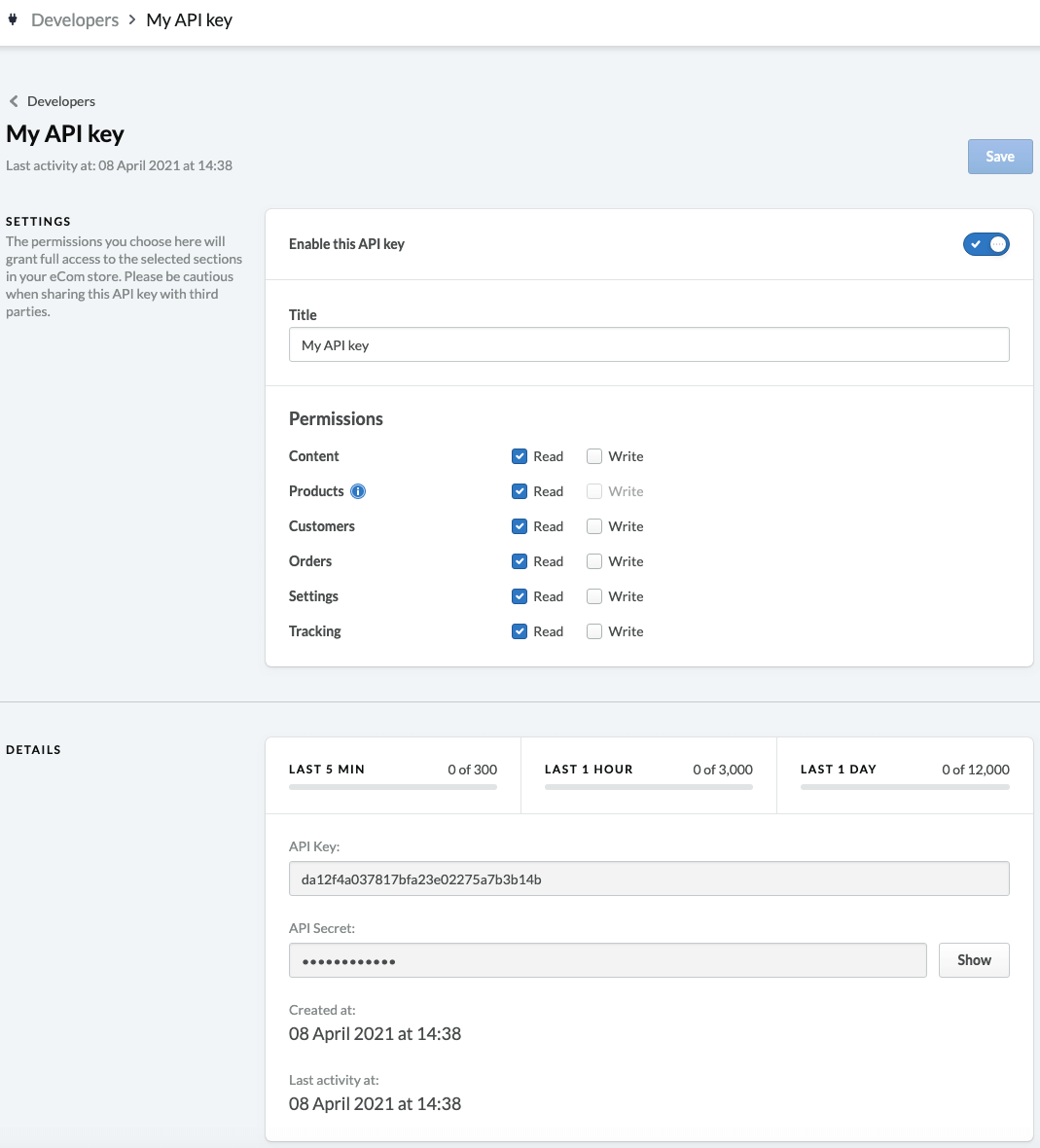1040x1148 pixels.
Task: Toggle the Enable this API key switch
Action: [x=986, y=244]
